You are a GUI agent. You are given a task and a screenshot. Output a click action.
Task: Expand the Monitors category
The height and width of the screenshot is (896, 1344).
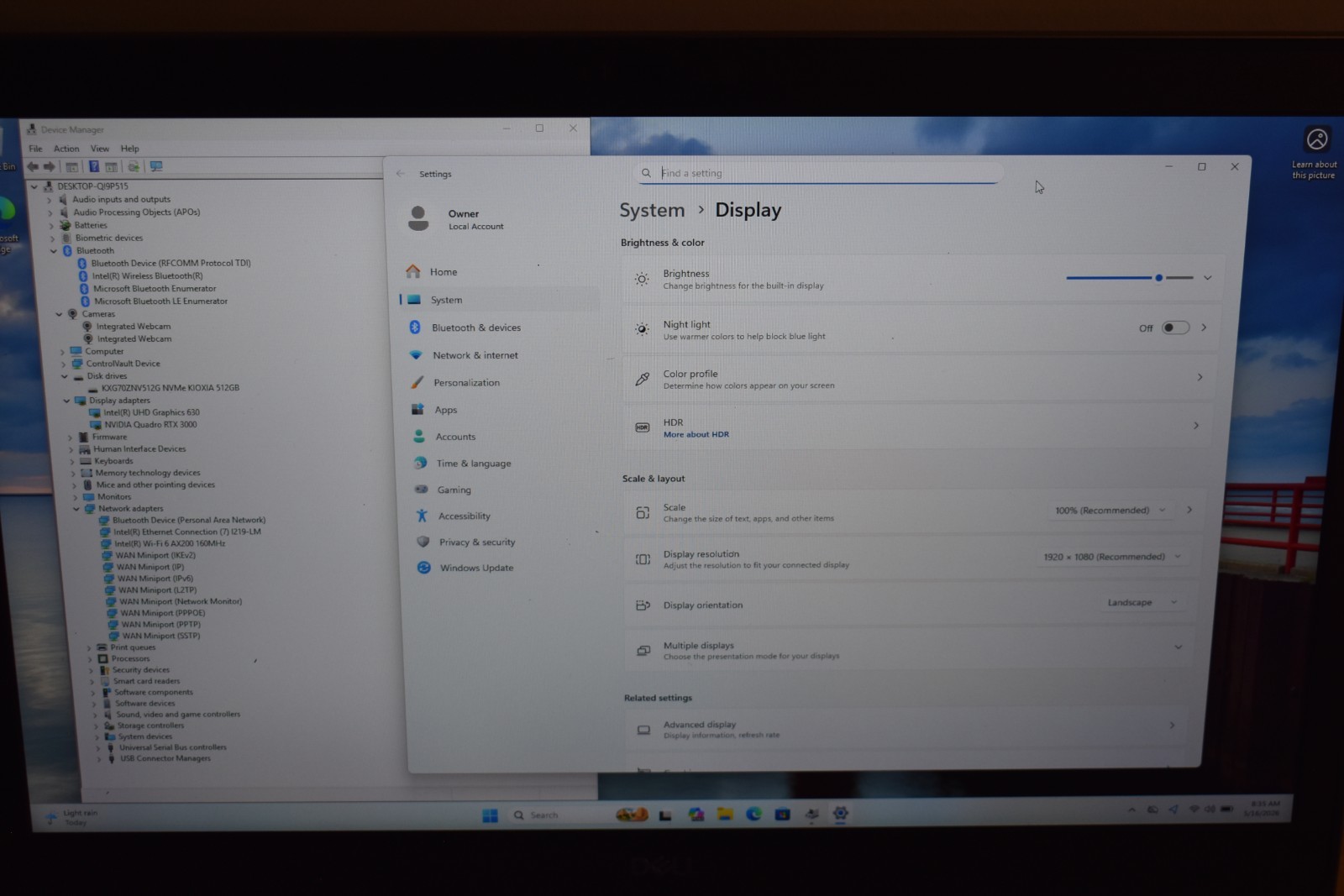pyautogui.click(x=75, y=497)
